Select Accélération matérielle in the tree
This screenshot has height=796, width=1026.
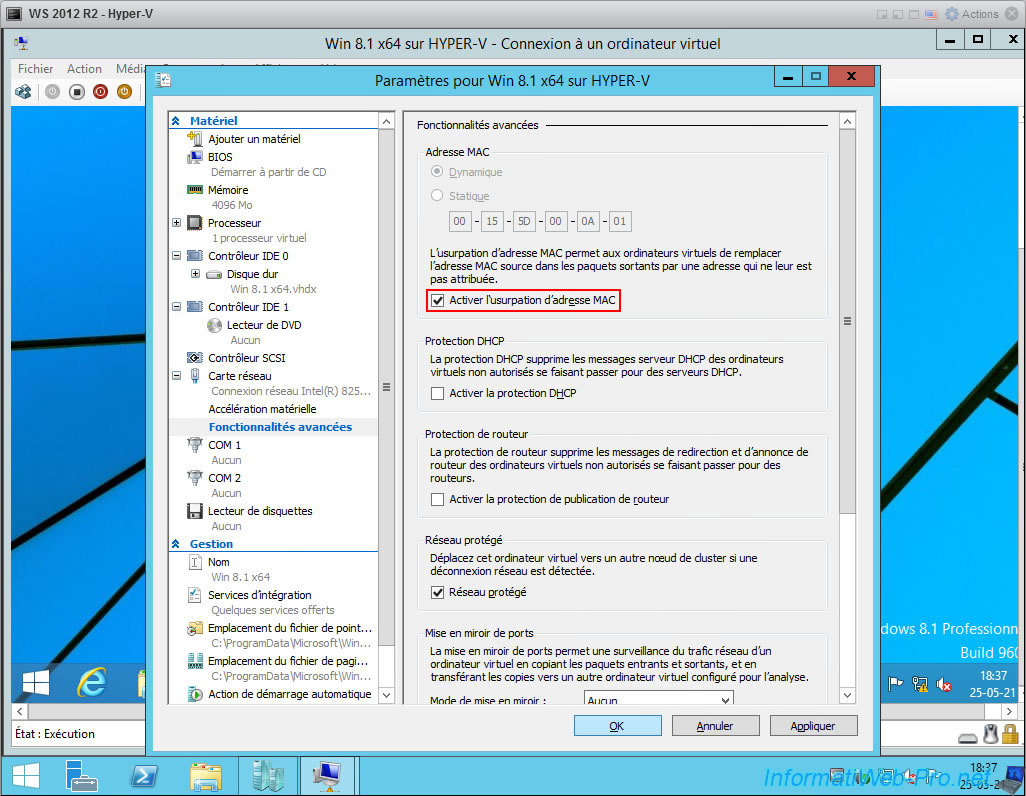[262, 409]
